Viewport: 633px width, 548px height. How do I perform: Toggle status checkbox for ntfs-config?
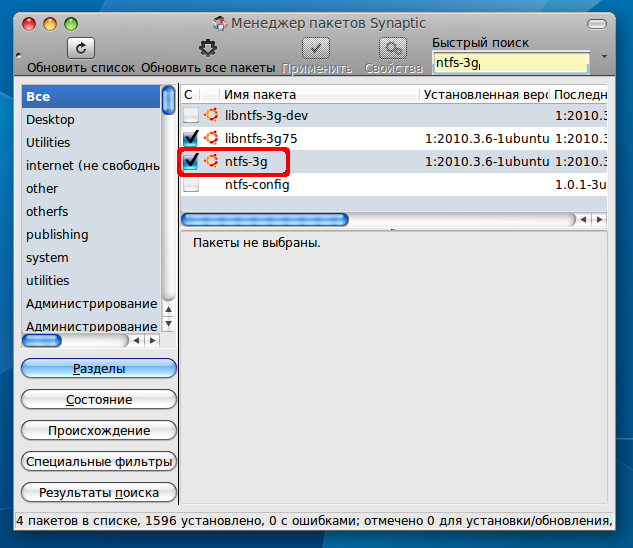click(x=191, y=185)
